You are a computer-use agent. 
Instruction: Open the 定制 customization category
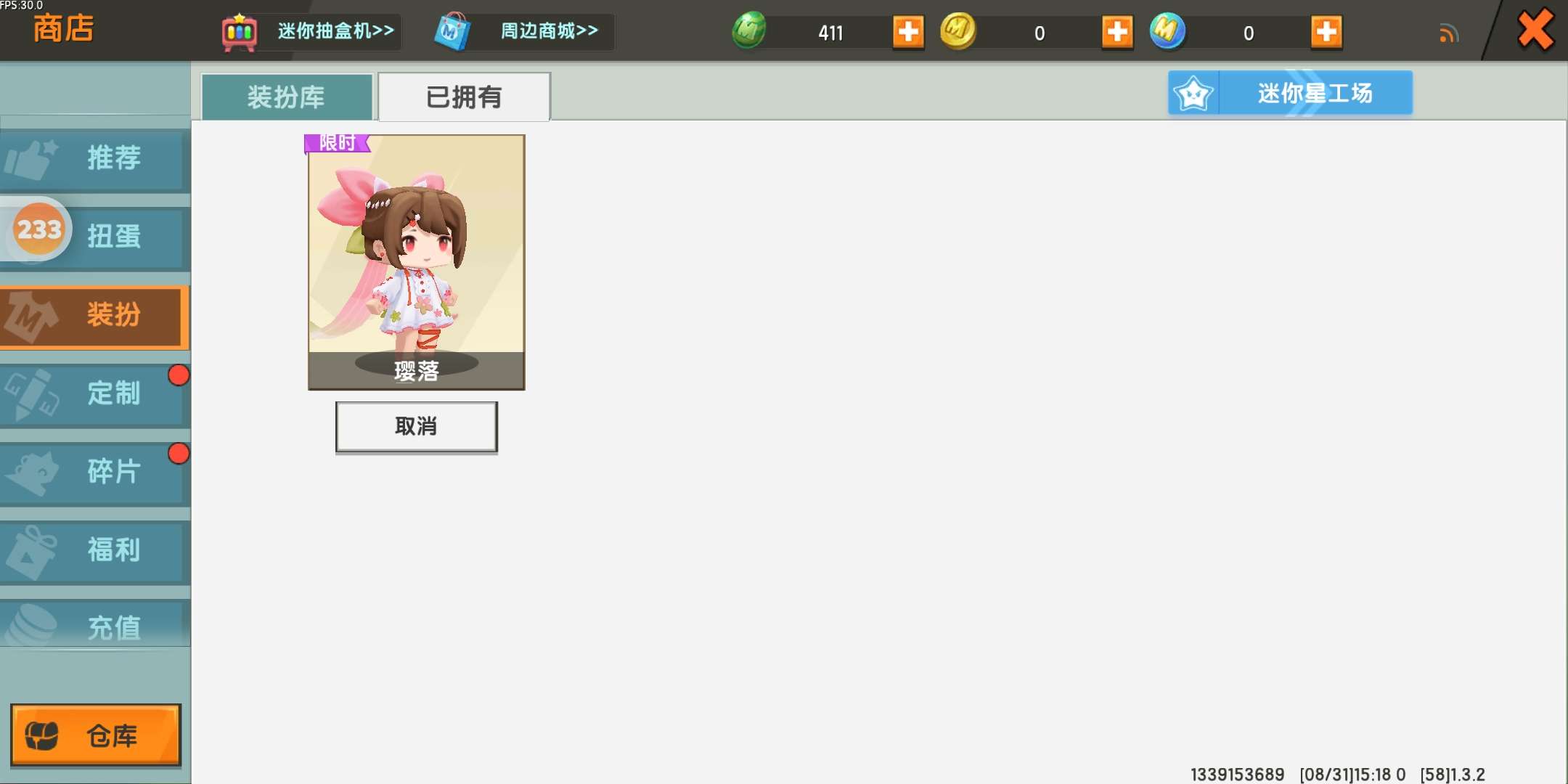(95, 394)
